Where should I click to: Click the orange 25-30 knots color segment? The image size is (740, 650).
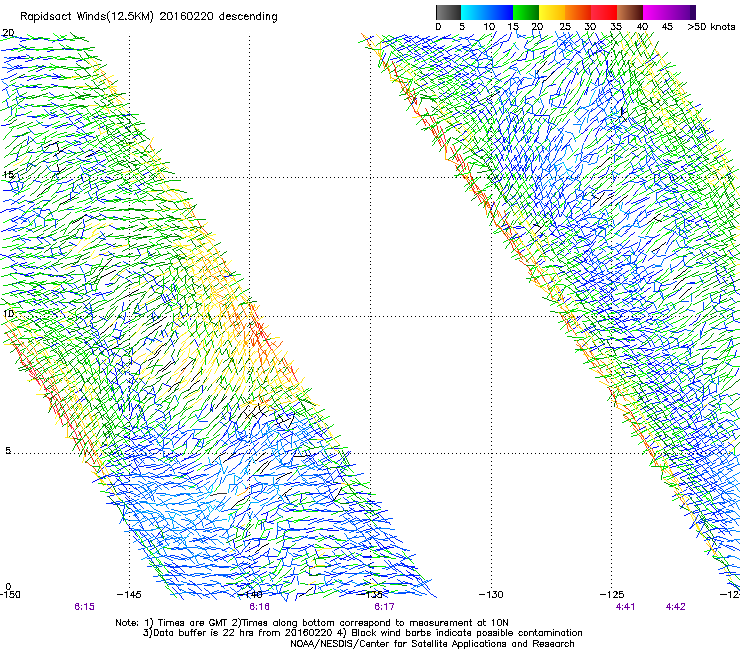[578, 12]
